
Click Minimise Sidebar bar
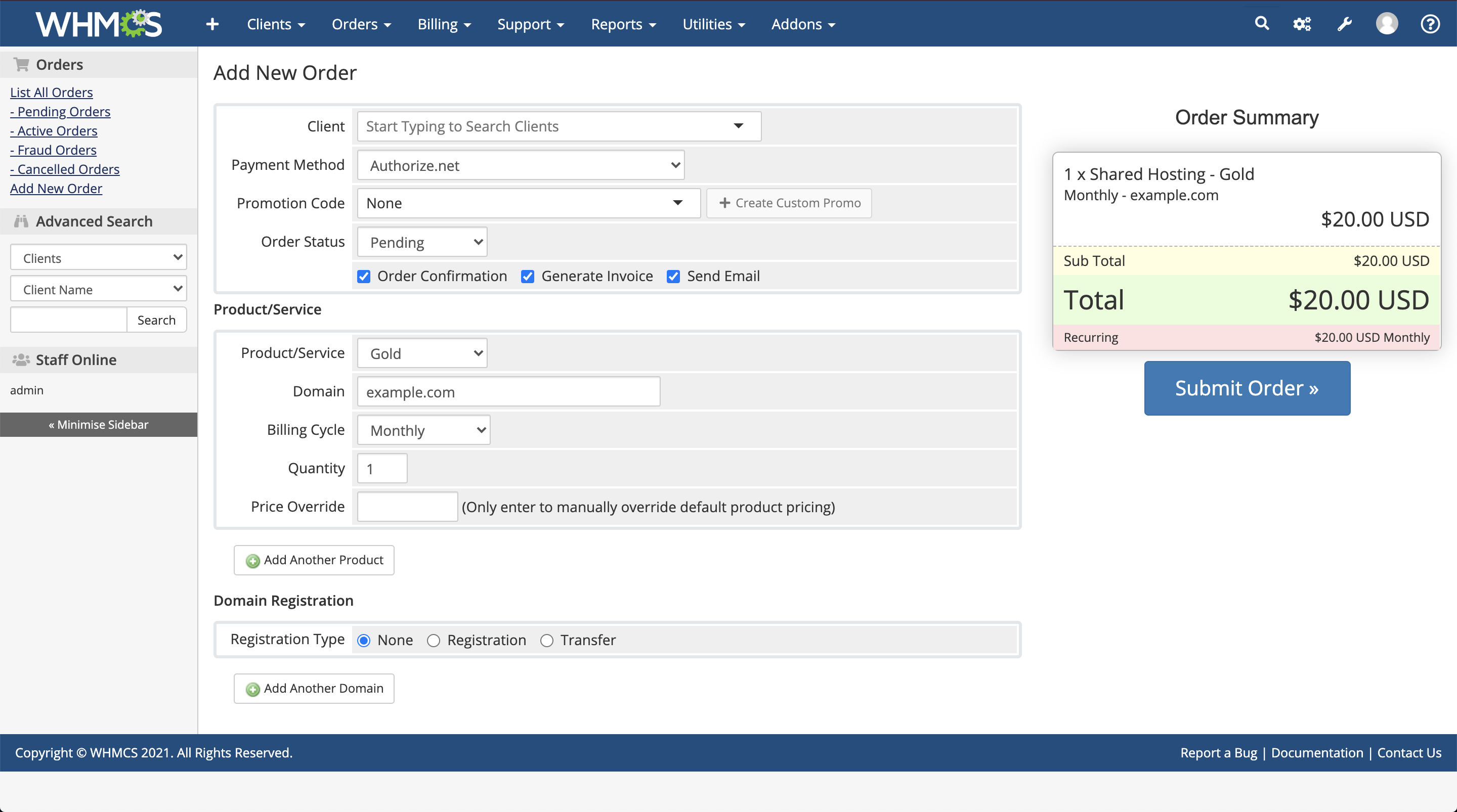[x=99, y=425]
